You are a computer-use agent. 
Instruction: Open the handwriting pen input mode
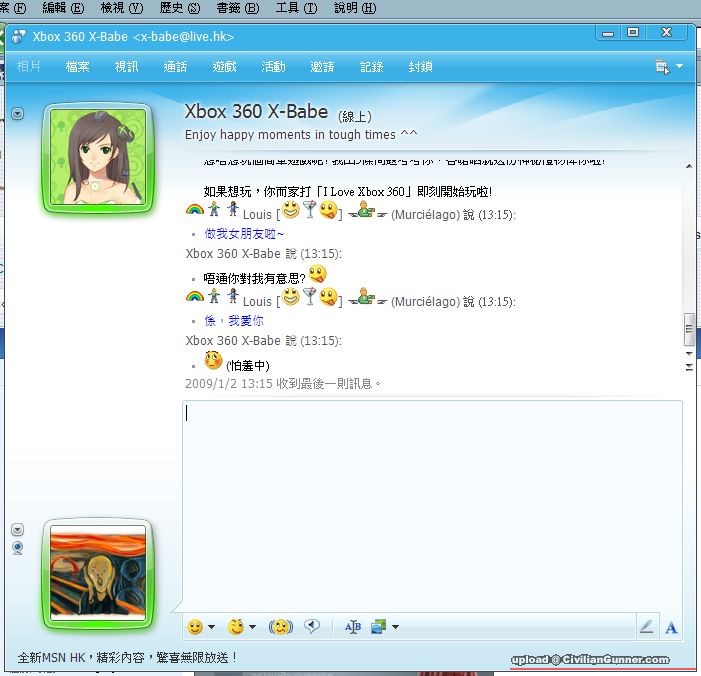pyautogui.click(x=646, y=627)
